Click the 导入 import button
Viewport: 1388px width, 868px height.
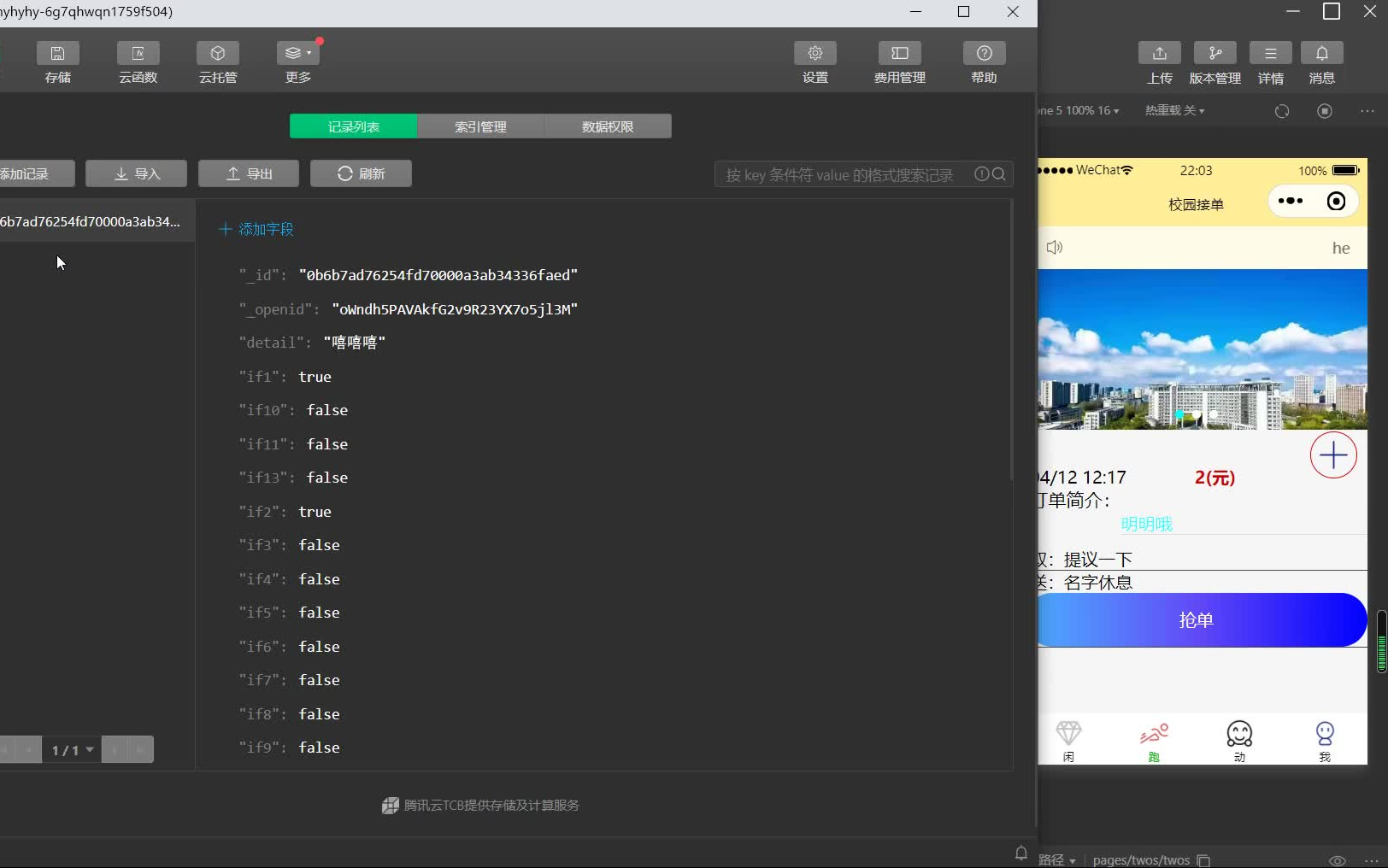136,173
